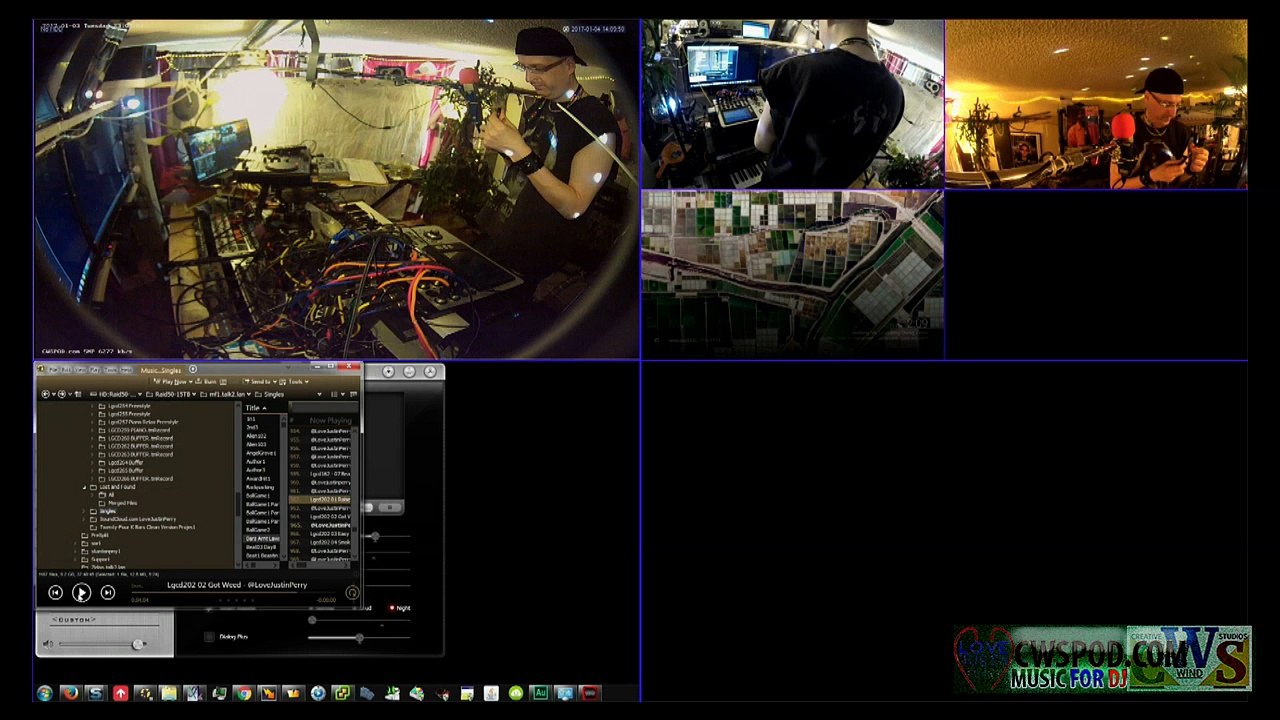Expand the Singles tree folder
The width and height of the screenshot is (1280, 720).
tap(83, 511)
